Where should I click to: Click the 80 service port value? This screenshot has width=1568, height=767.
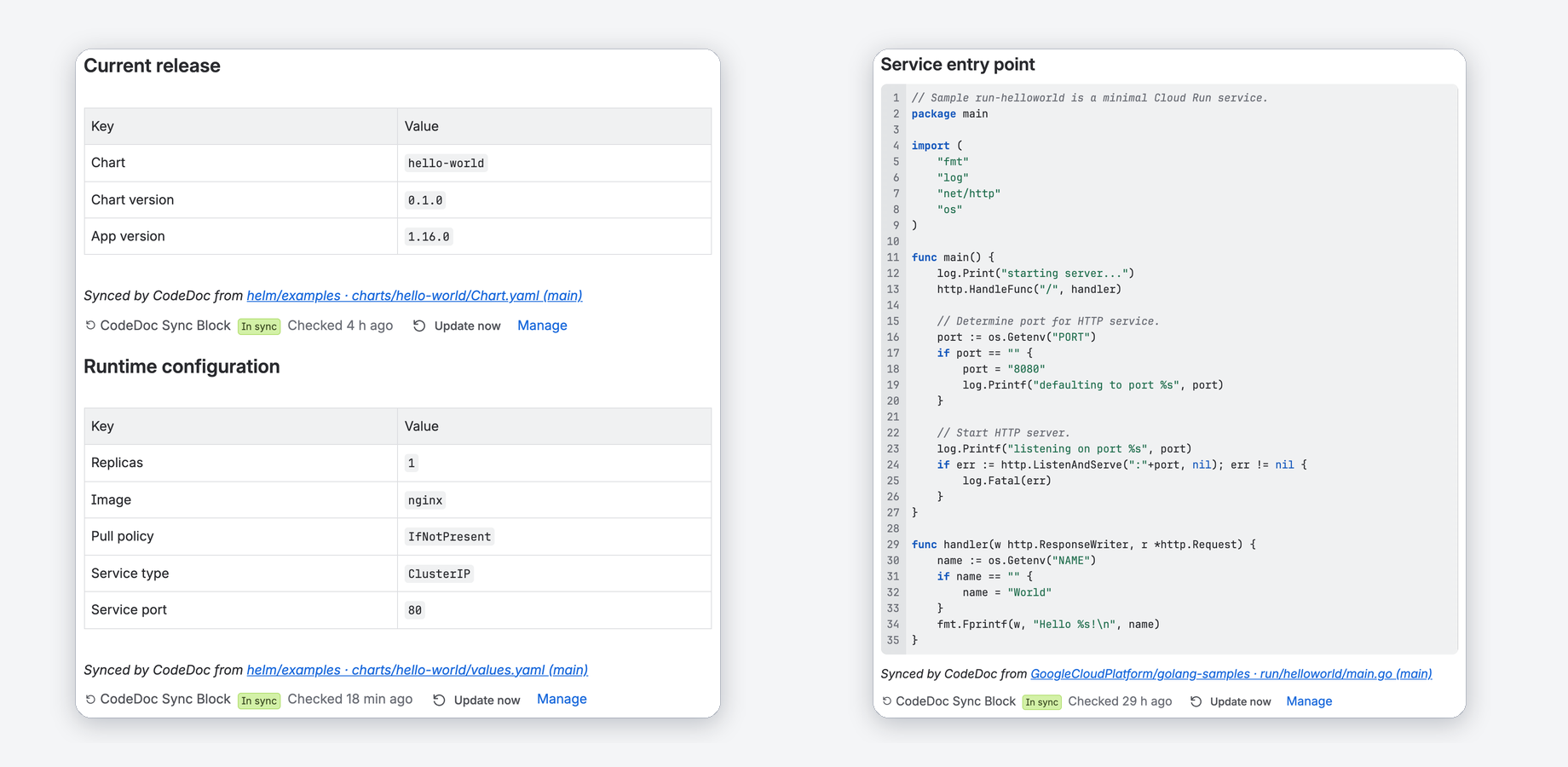click(x=415, y=610)
